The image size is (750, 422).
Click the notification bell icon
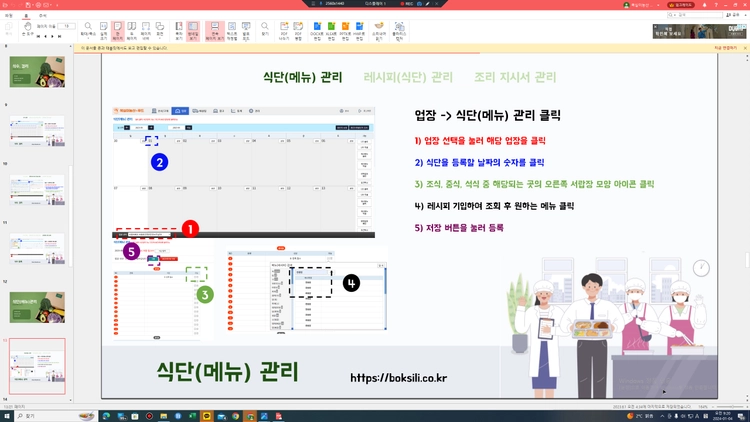click(x=704, y=5)
